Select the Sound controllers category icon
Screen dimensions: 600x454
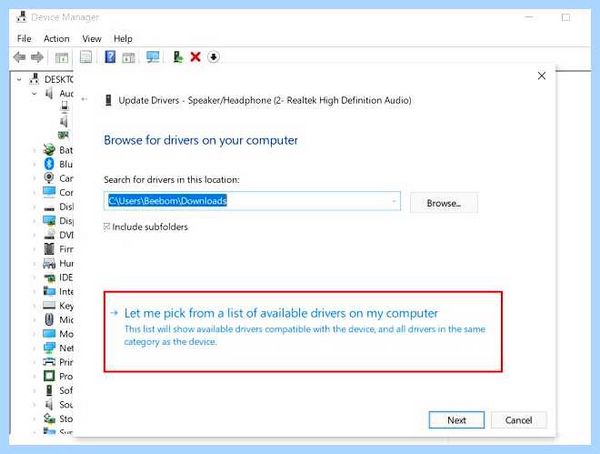pos(49,404)
